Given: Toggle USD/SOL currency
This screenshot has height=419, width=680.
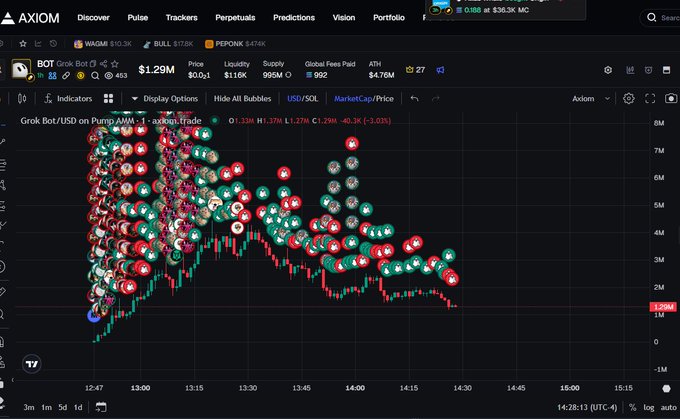Looking at the screenshot, I should pos(302,98).
